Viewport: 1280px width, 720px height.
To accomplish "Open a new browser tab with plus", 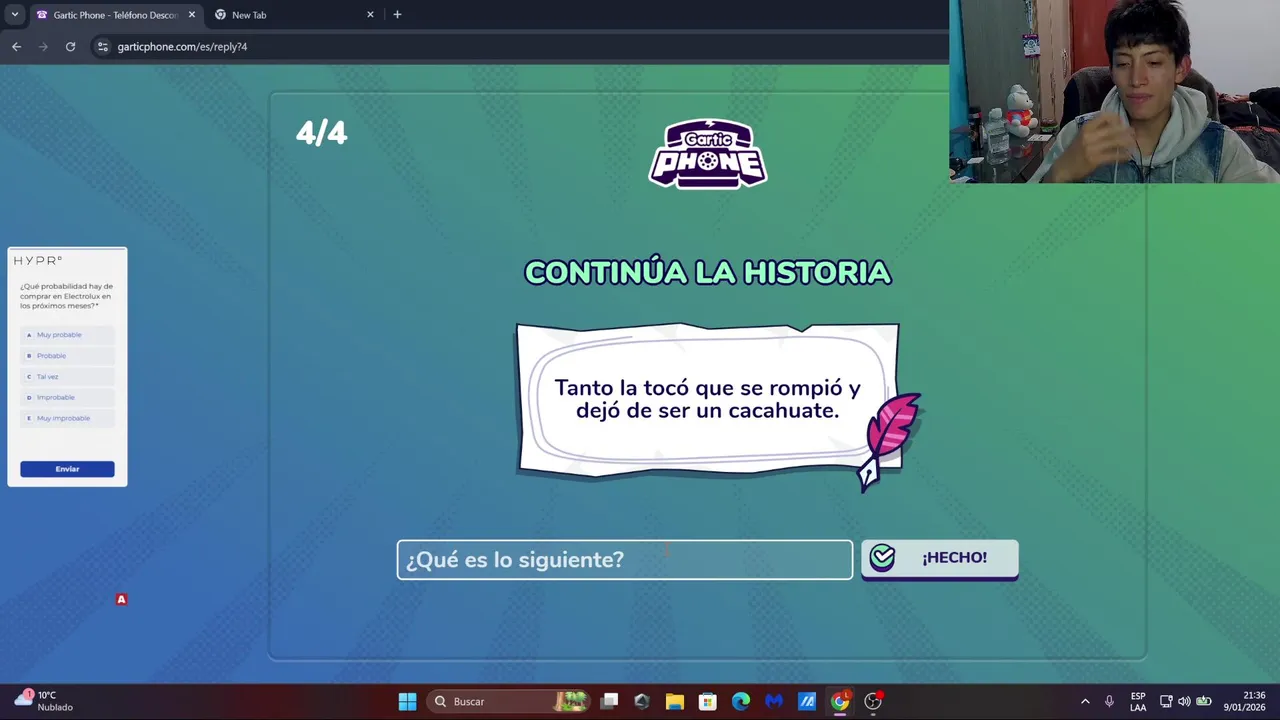I will click(397, 15).
